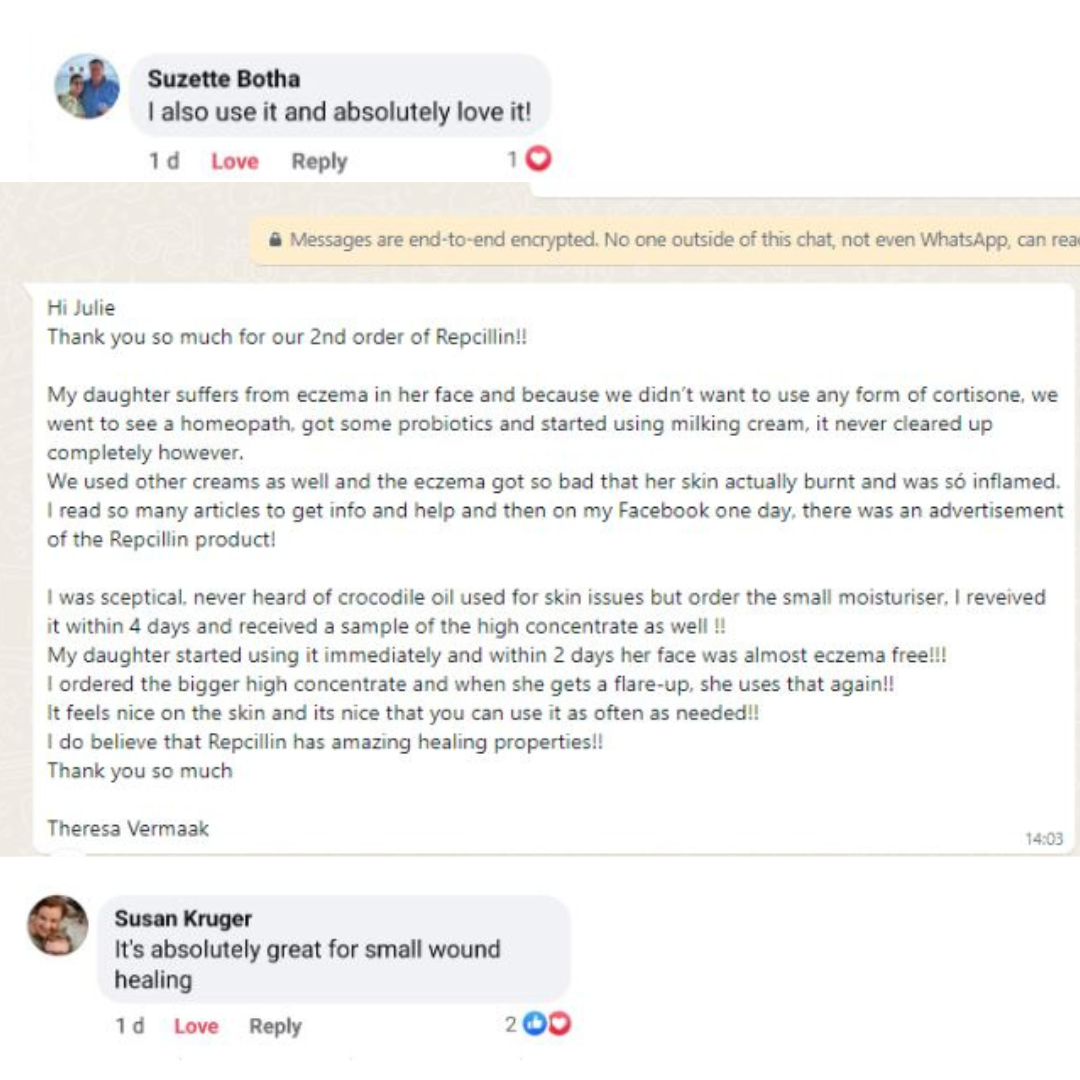Image resolution: width=1080 pixels, height=1080 pixels.
Task: Toggle the Love reaction under Susan Kruger's comment
Action: tap(196, 1026)
